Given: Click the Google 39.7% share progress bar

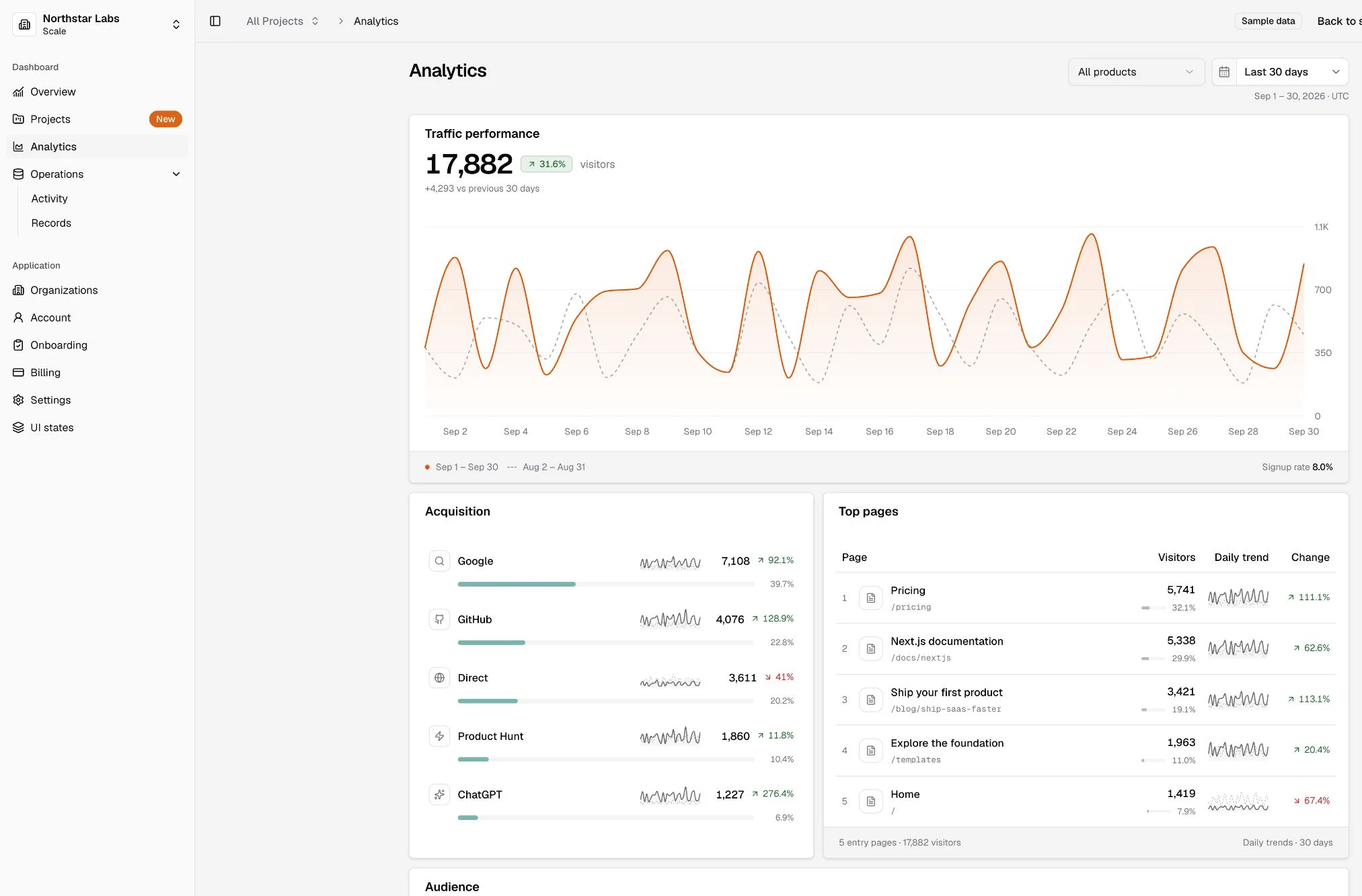Looking at the screenshot, I should pos(605,585).
